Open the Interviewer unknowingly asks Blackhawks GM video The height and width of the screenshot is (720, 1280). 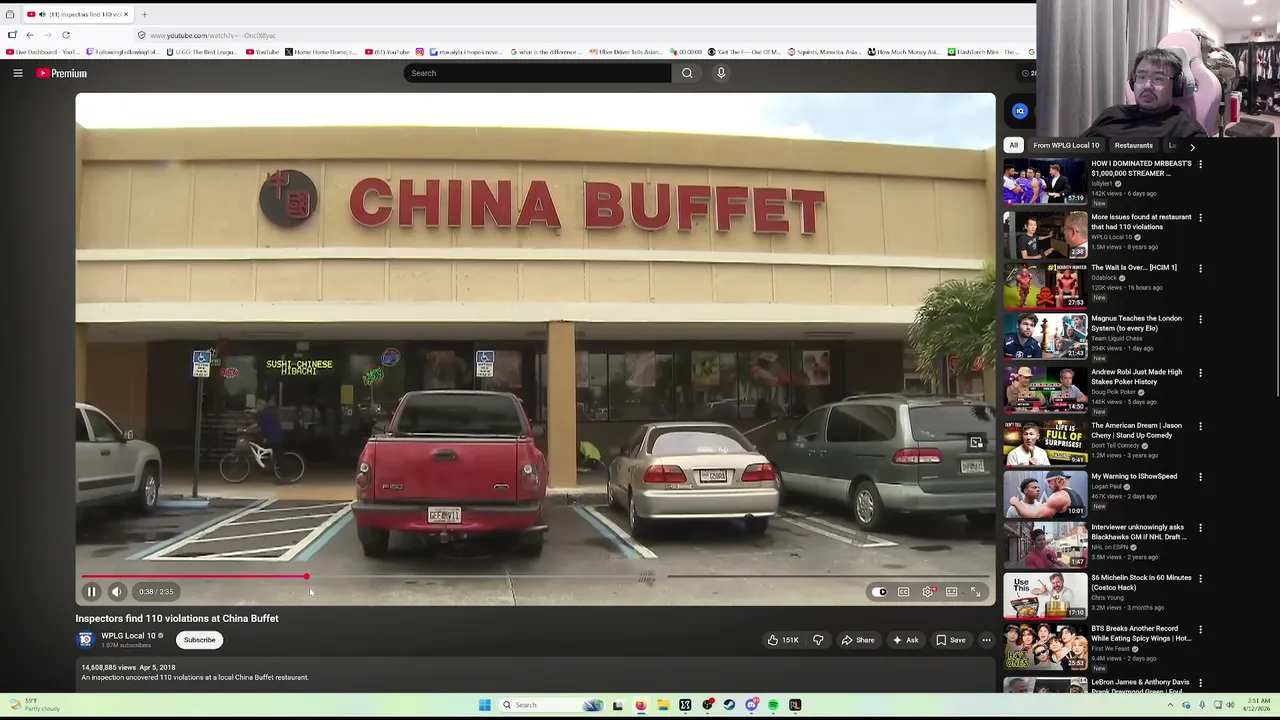coord(1045,545)
